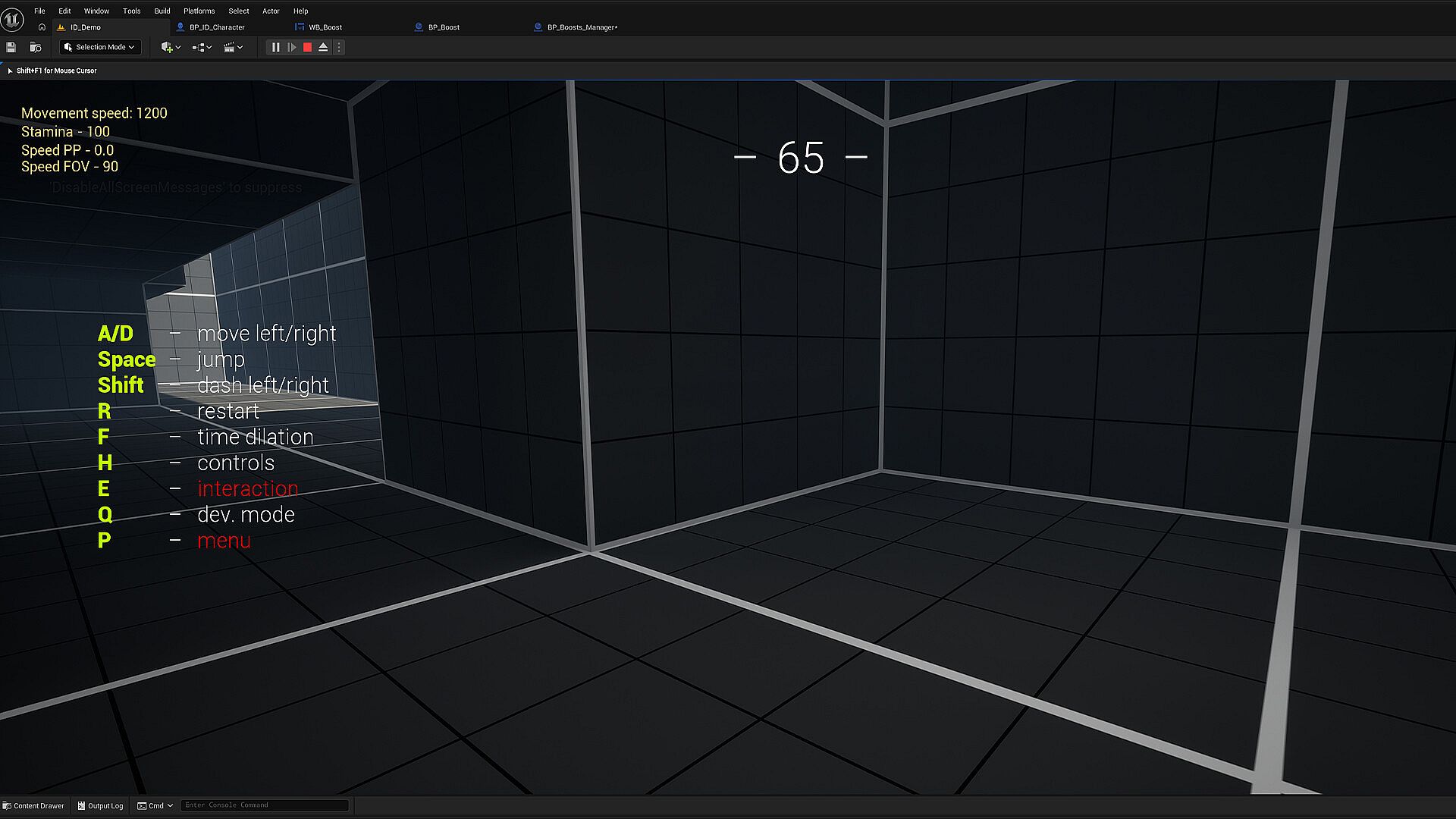The width and height of the screenshot is (1456, 819).
Task: Open the quick add actor dropdown
Action: click(171, 47)
